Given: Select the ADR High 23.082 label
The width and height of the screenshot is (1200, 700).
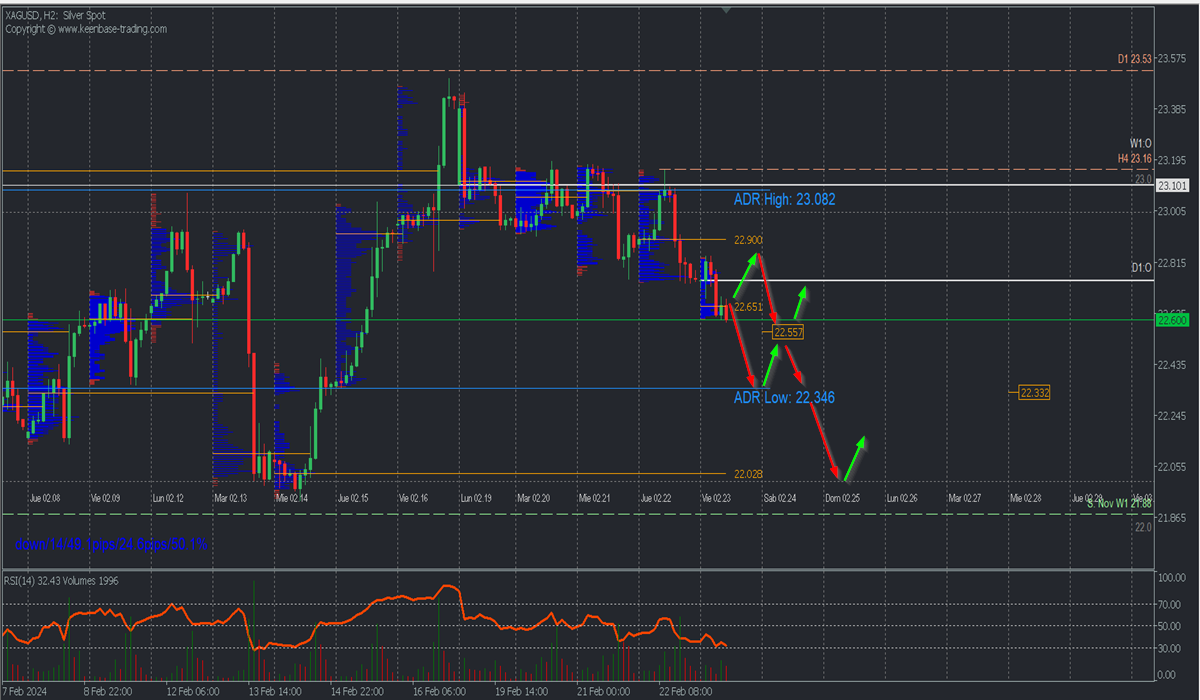Looking at the screenshot, I should [784, 200].
